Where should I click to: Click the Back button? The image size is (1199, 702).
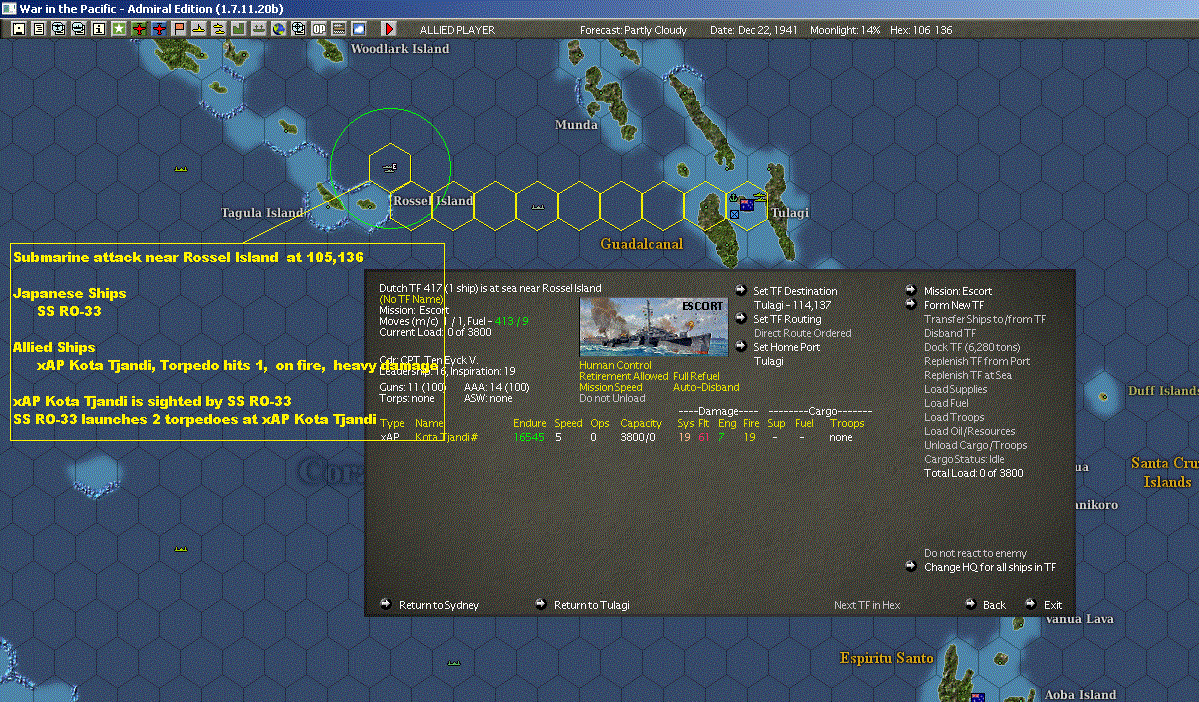tap(993, 605)
